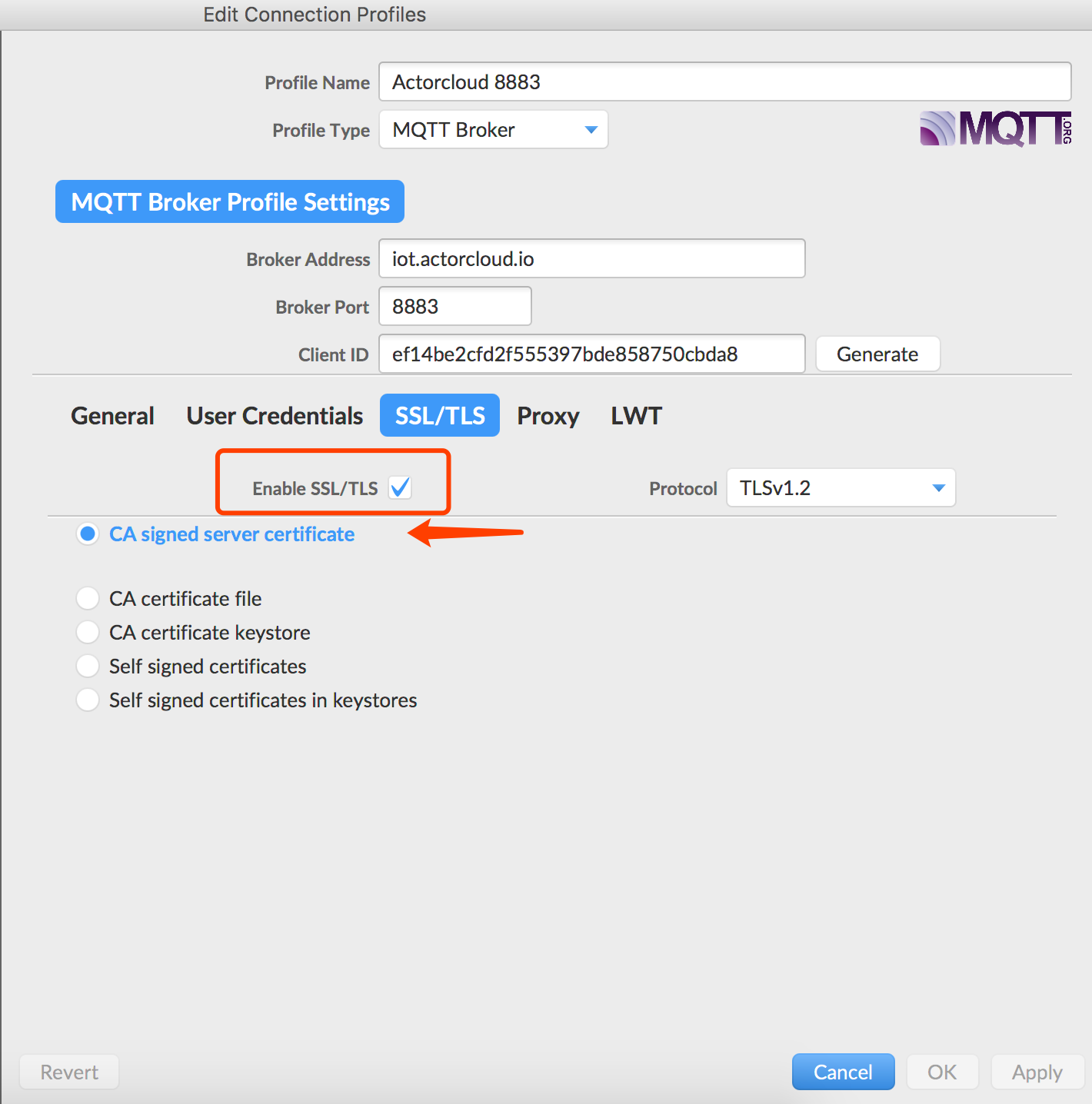The height and width of the screenshot is (1104, 1092).
Task: Open the Profile Type dropdown
Action: coord(494,129)
